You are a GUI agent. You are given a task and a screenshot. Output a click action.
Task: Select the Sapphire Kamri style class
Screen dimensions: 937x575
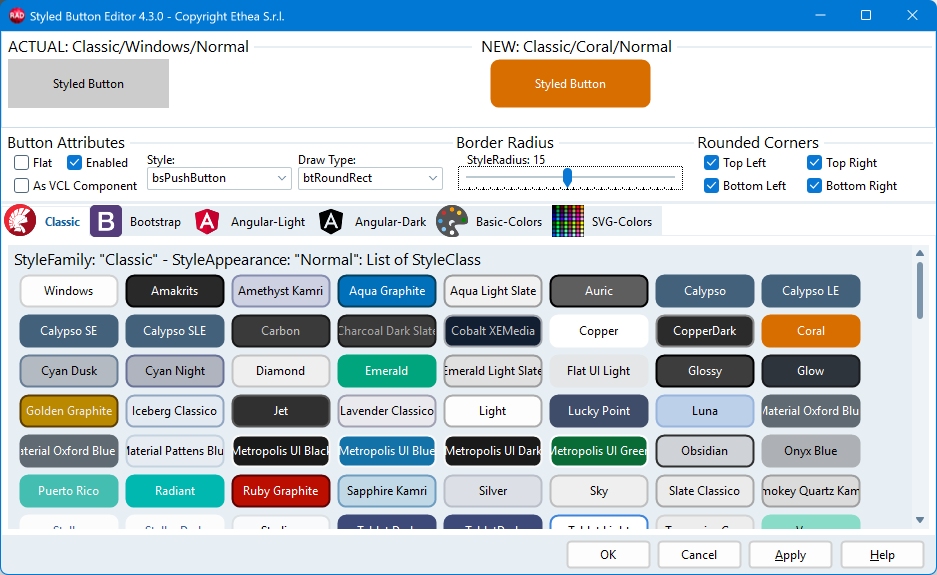[387, 491]
